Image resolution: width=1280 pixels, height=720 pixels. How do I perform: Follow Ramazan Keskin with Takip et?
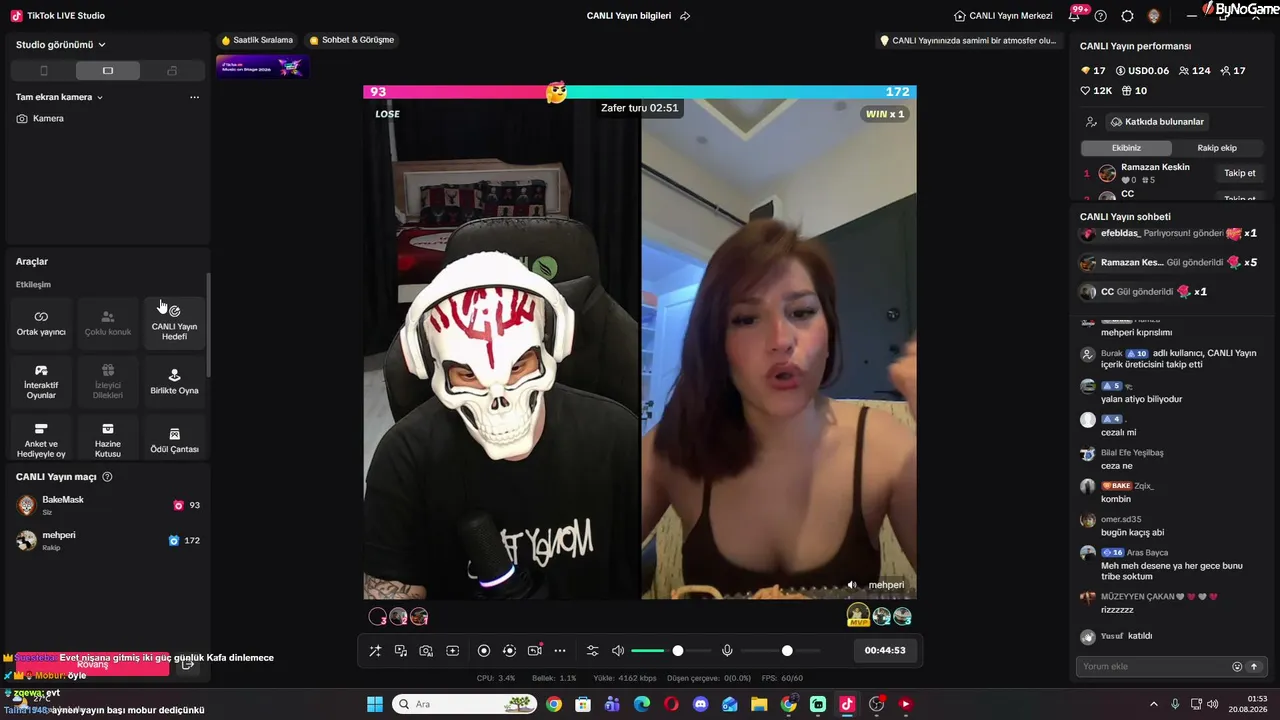pos(1240,173)
